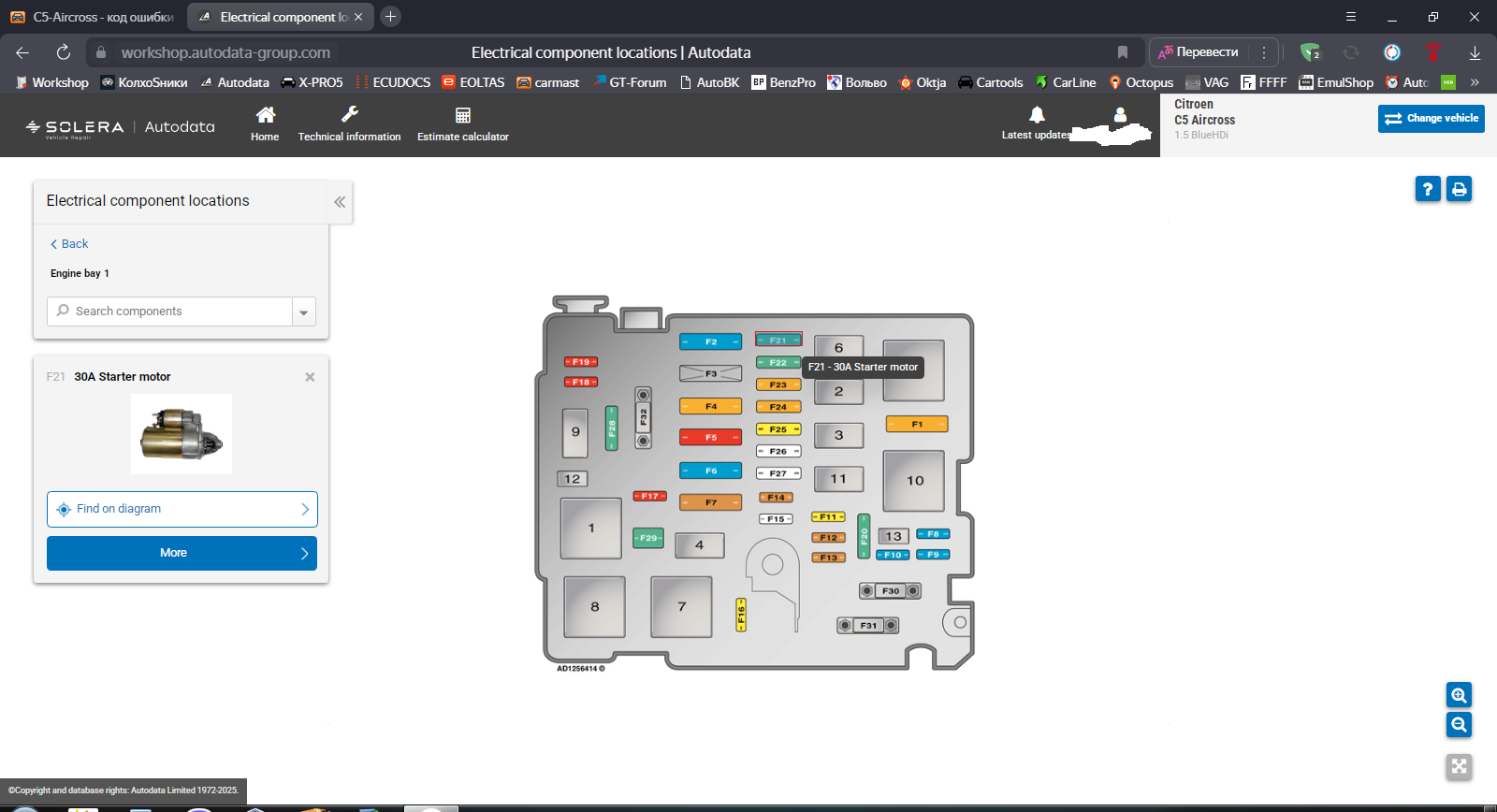
Task: Open the help question mark button
Action: tap(1427, 189)
